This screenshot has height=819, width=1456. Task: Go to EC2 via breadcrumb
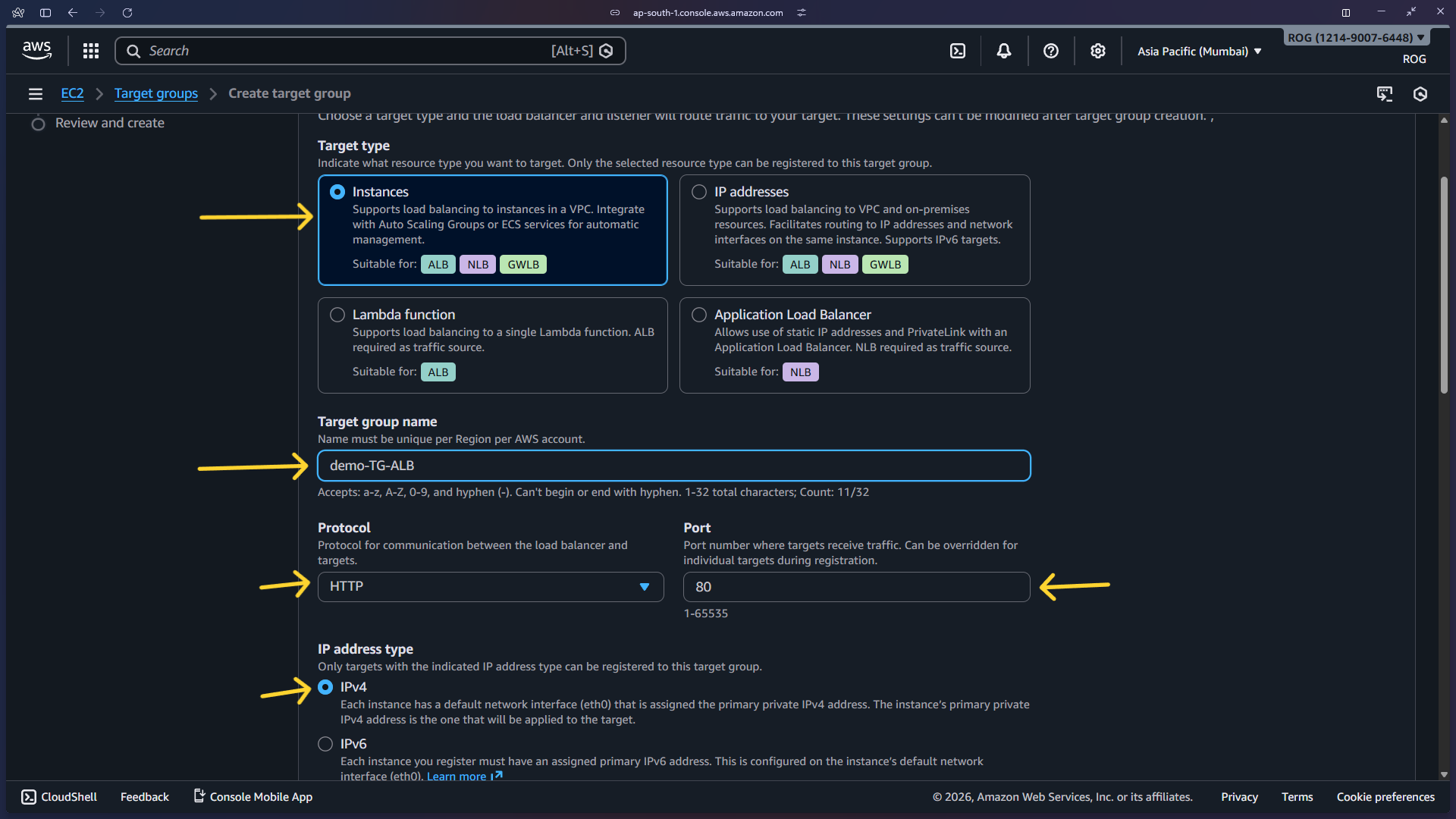tap(72, 93)
